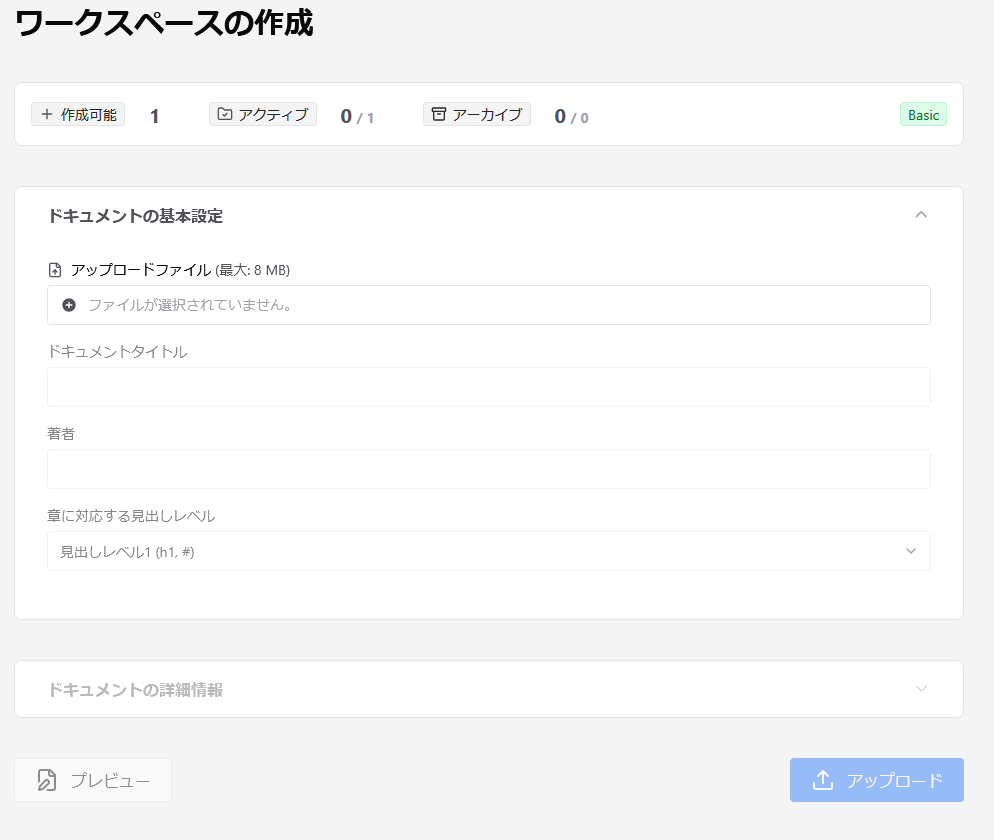
Task: Click the archive box icon on the アーカイブ badge
Action: pos(438,114)
